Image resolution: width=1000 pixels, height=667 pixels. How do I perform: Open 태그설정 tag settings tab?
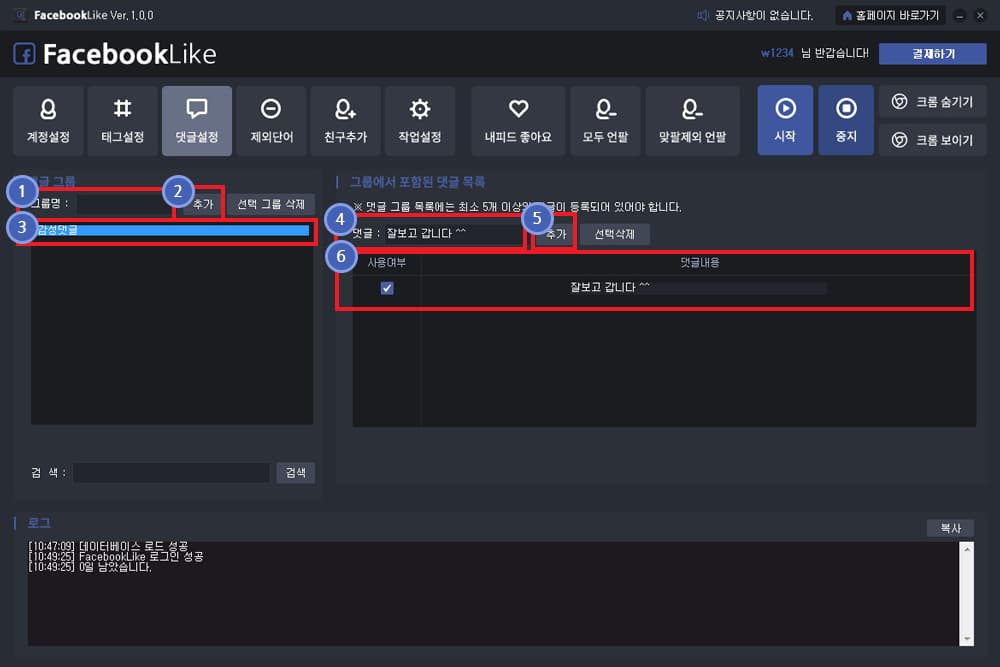click(x=122, y=121)
